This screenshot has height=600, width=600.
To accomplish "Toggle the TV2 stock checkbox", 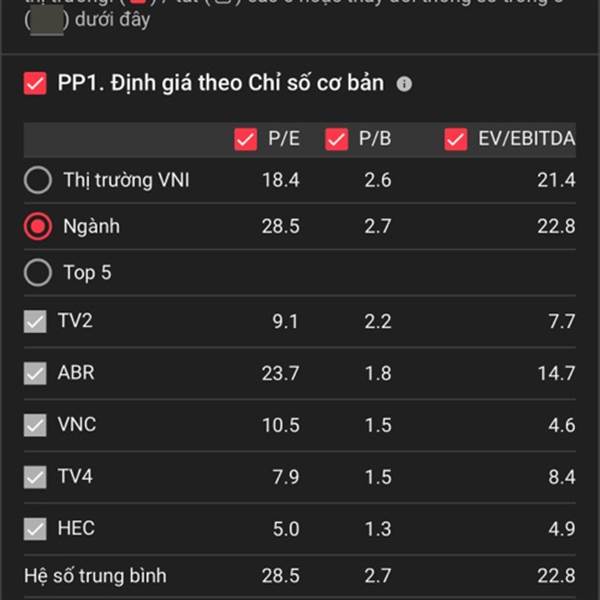I will (x=35, y=321).
